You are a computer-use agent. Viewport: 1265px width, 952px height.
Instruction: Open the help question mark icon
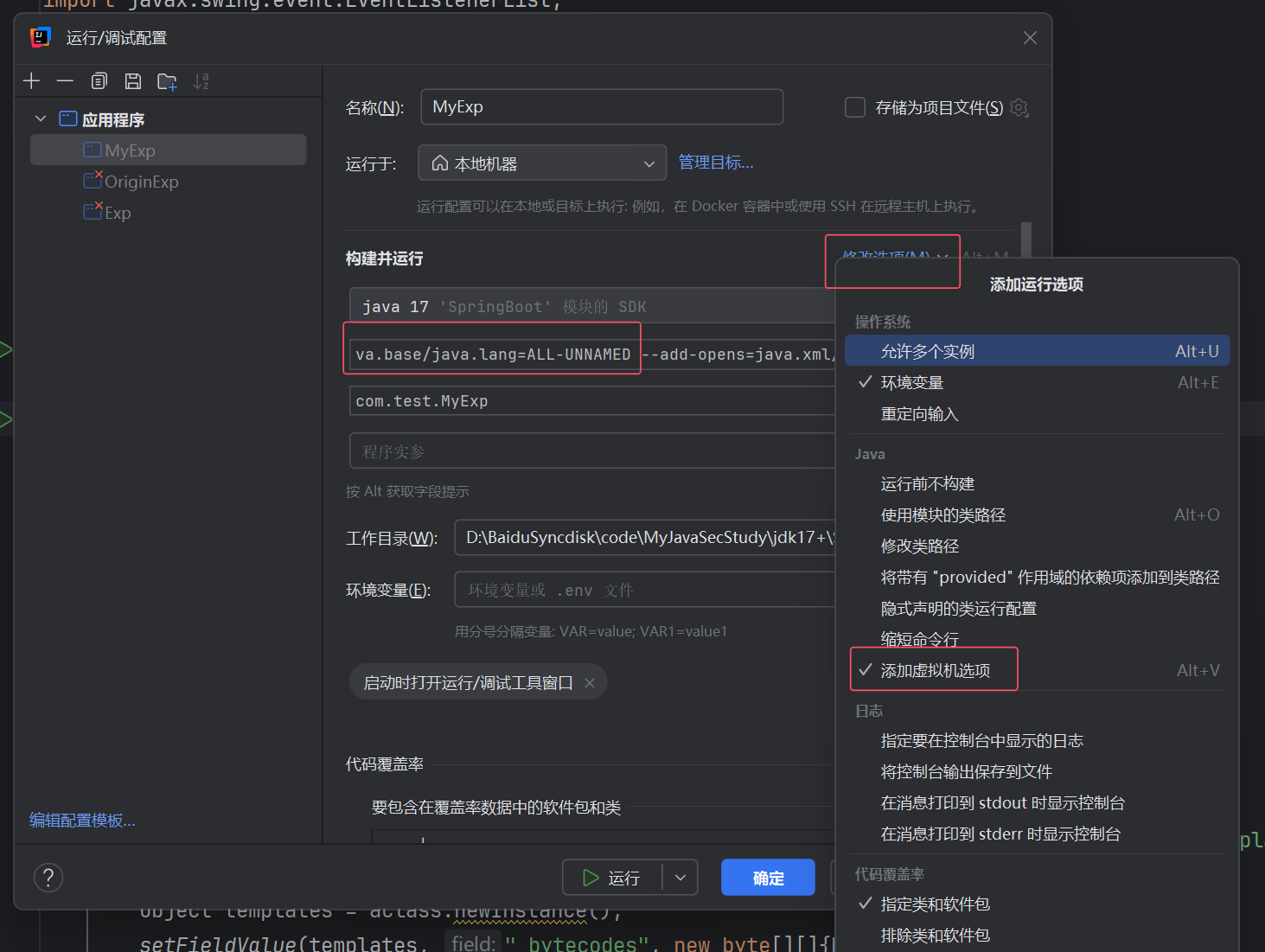pyautogui.click(x=48, y=878)
